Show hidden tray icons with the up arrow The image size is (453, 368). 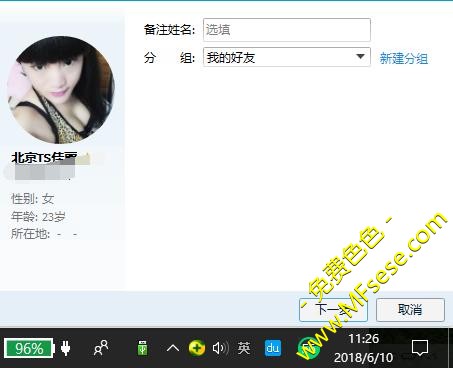click(x=173, y=348)
